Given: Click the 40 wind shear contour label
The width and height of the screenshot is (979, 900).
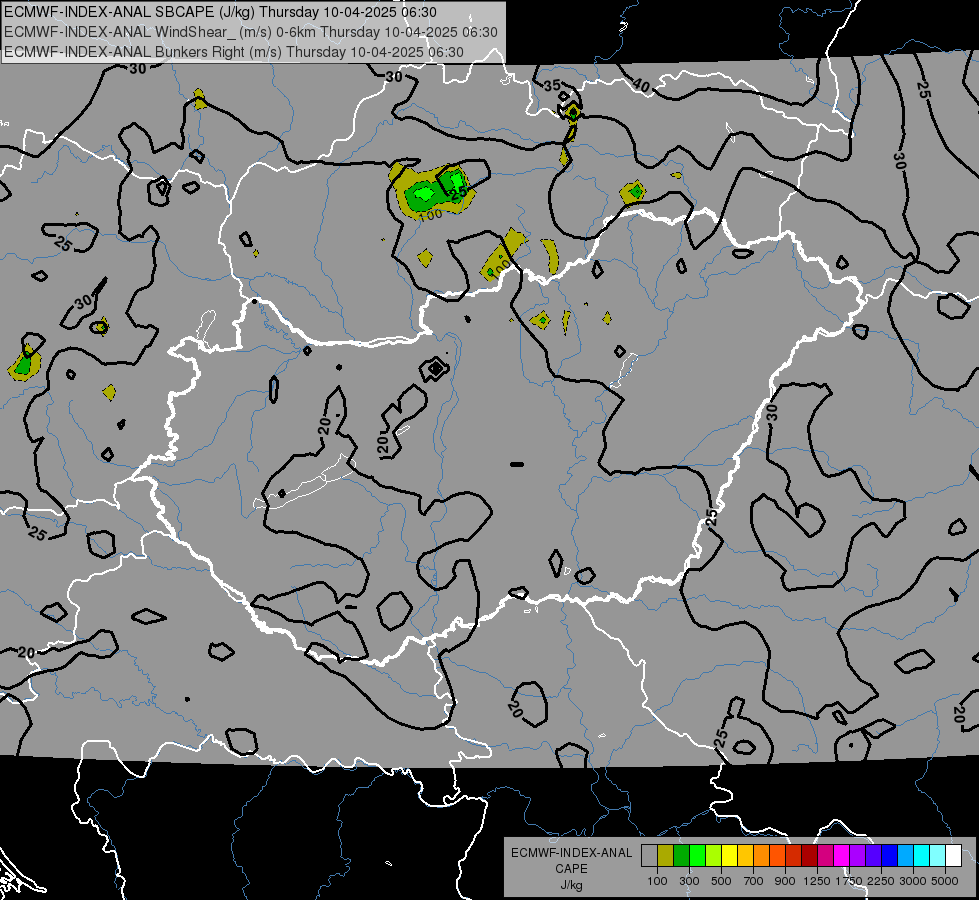Looking at the screenshot, I should (641, 85).
